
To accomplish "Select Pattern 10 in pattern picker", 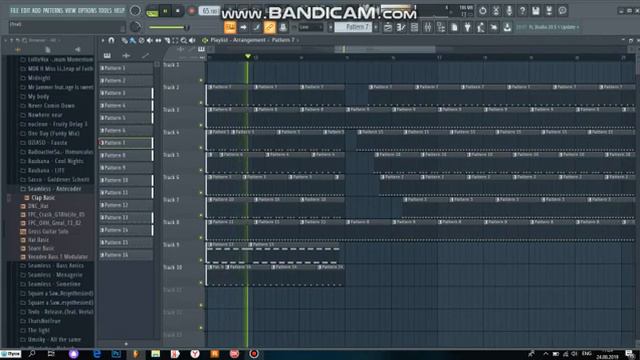I will pos(126,180).
